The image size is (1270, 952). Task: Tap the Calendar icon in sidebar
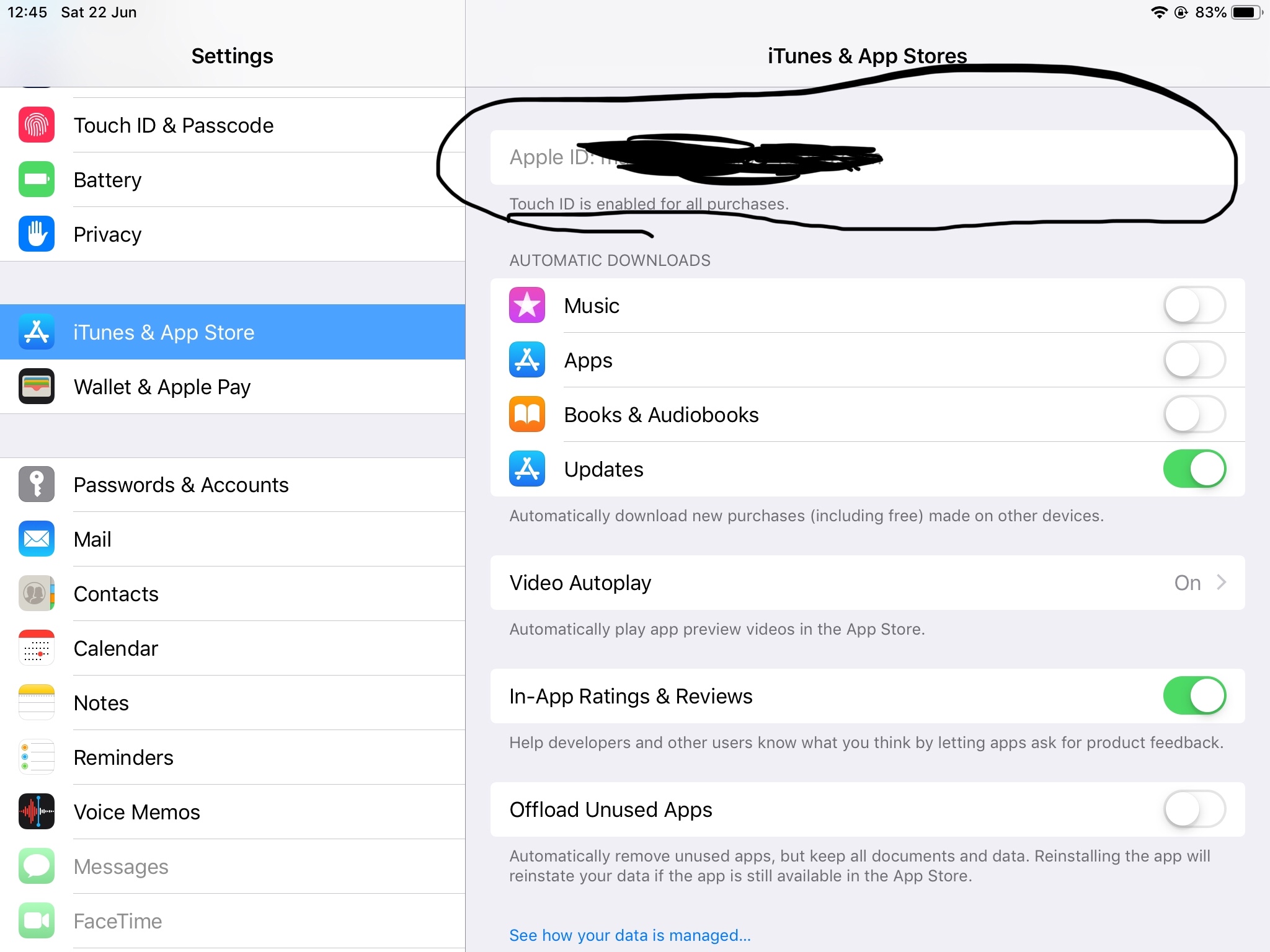37,648
